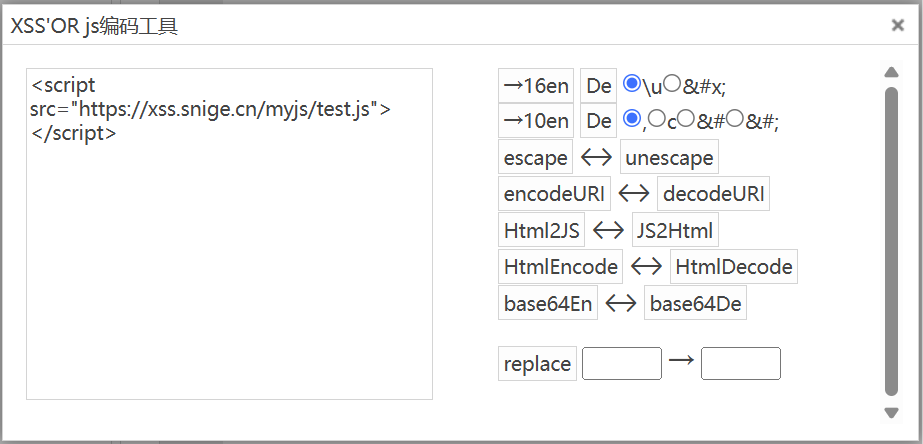Click the scrollbar up arrow

[x=892, y=72]
